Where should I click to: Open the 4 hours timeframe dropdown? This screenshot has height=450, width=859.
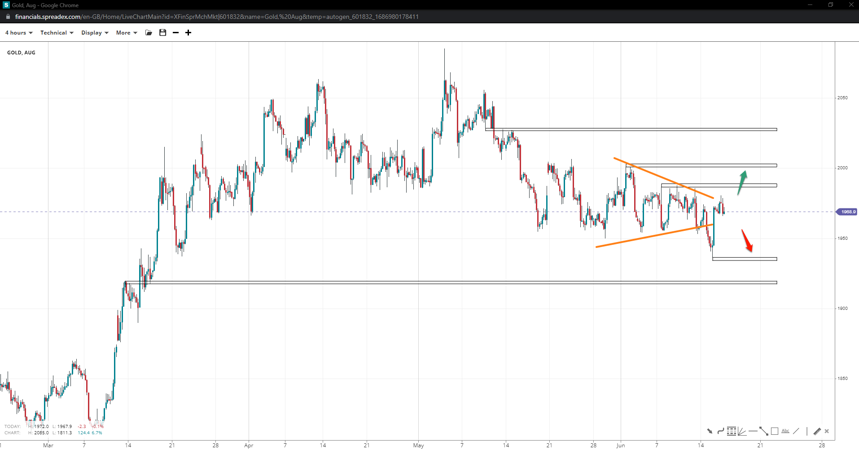pyautogui.click(x=18, y=33)
